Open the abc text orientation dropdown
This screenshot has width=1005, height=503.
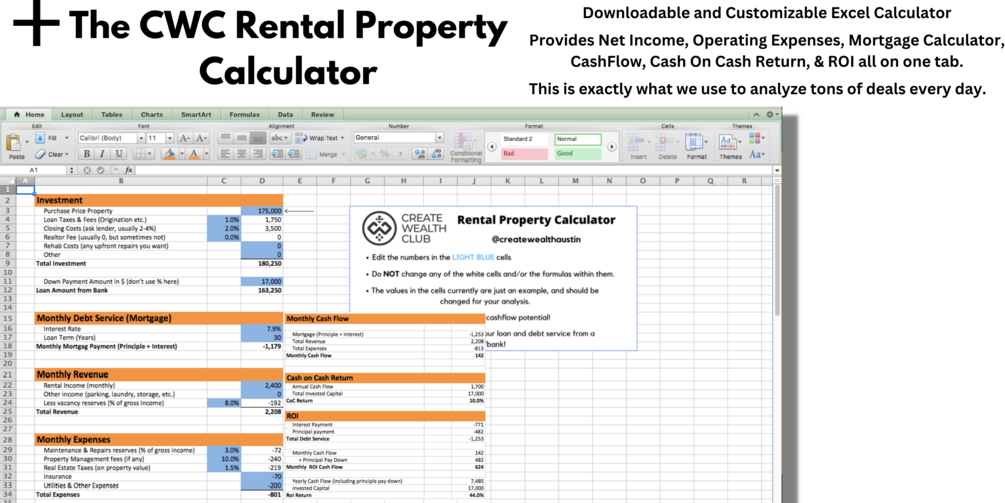[x=280, y=138]
